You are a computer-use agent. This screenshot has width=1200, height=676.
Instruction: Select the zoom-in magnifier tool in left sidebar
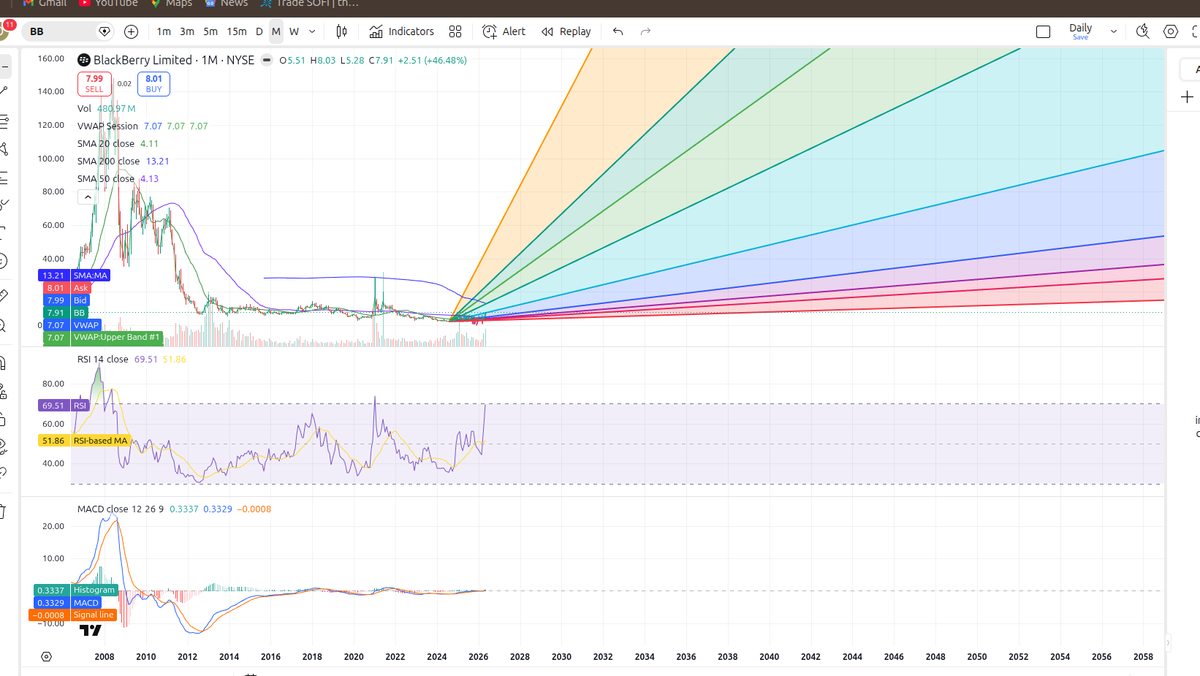point(3,326)
